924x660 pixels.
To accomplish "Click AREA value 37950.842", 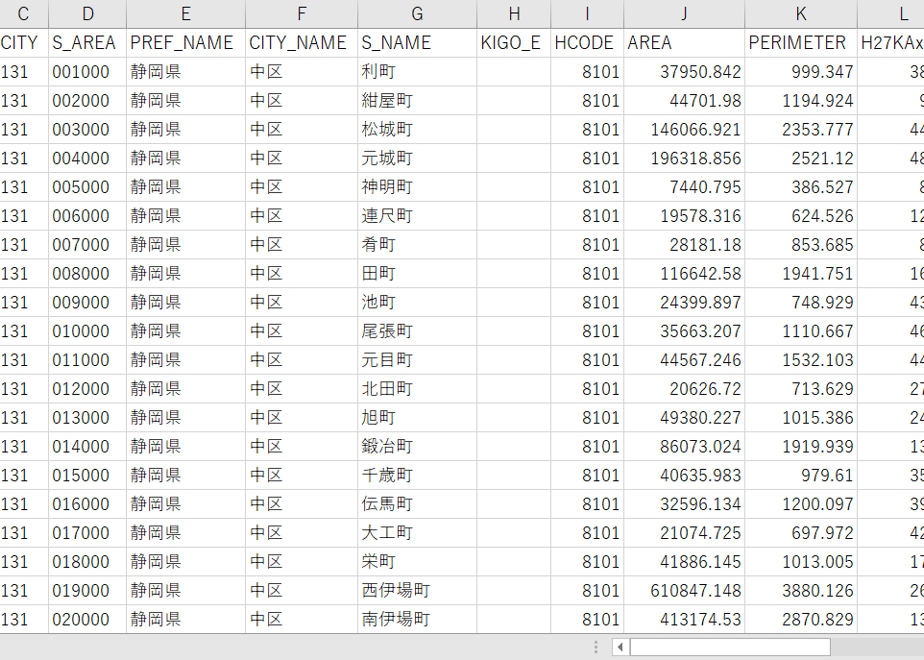I will [x=684, y=71].
